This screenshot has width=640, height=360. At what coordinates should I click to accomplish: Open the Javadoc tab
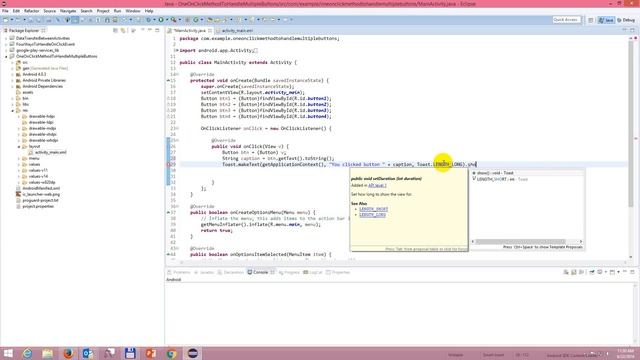point(204,272)
